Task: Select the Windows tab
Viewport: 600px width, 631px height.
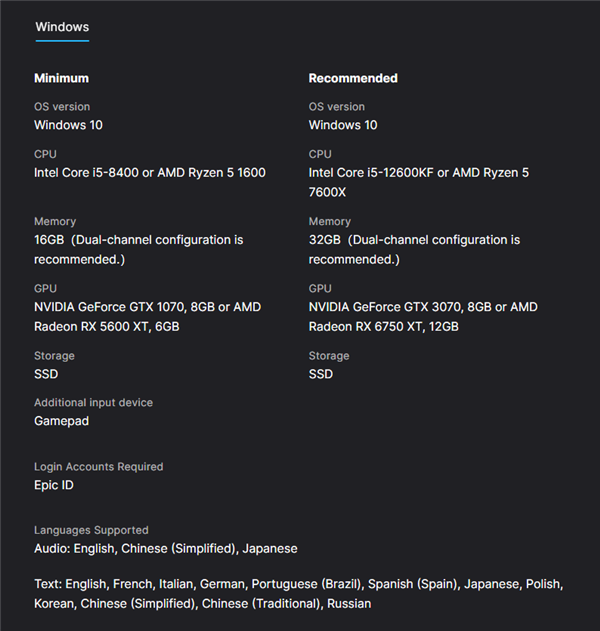Action: point(62,27)
